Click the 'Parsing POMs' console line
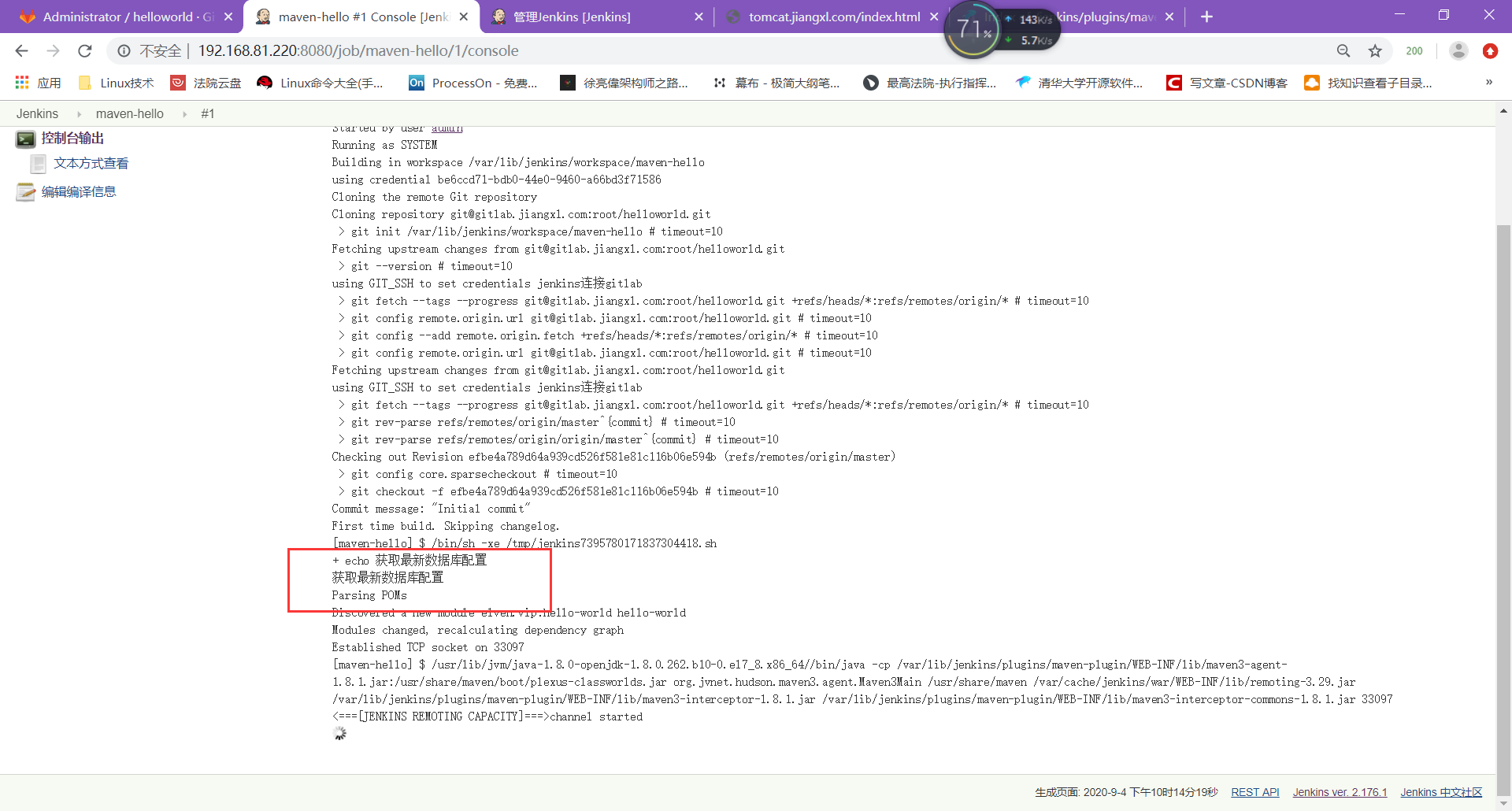Image resolution: width=1512 pixels, height=811 pixels. click(369, 596)
